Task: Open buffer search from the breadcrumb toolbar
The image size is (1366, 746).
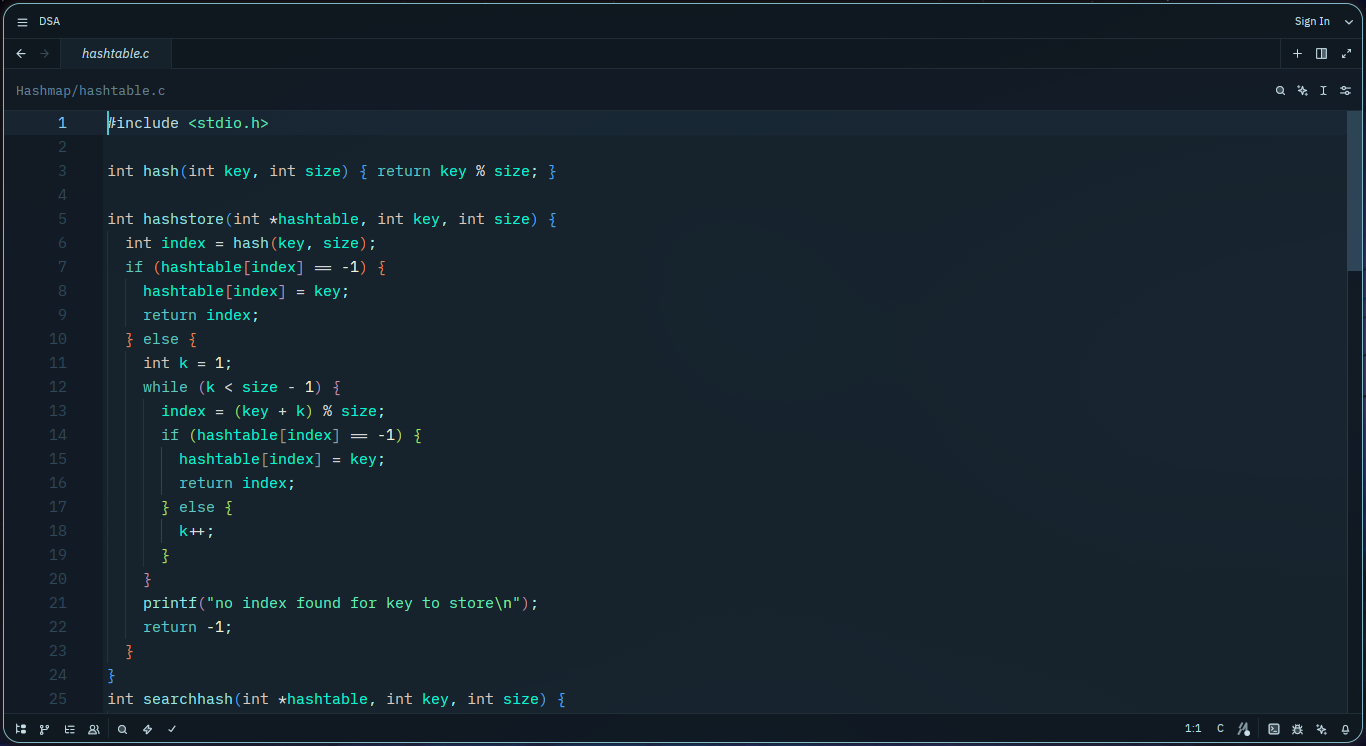Action: (x=1280, y=91)
